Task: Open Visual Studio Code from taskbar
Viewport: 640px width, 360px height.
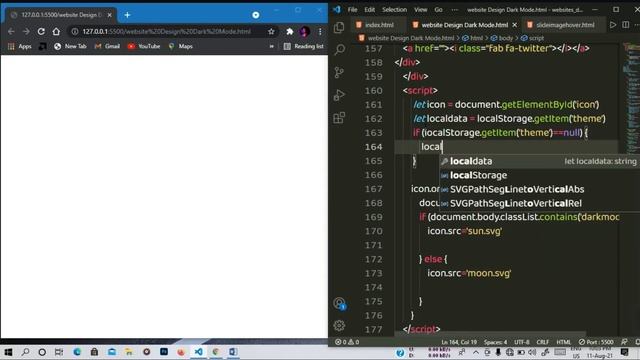Action: point(198,352)
